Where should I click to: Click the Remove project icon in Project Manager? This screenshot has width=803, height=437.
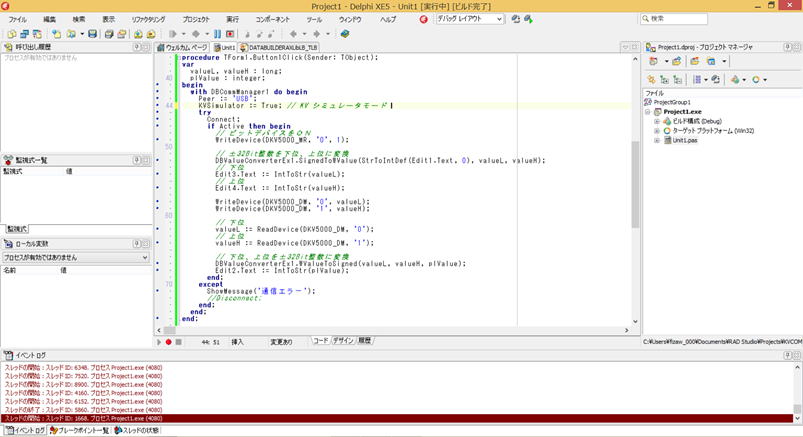(x=694, y=61)
